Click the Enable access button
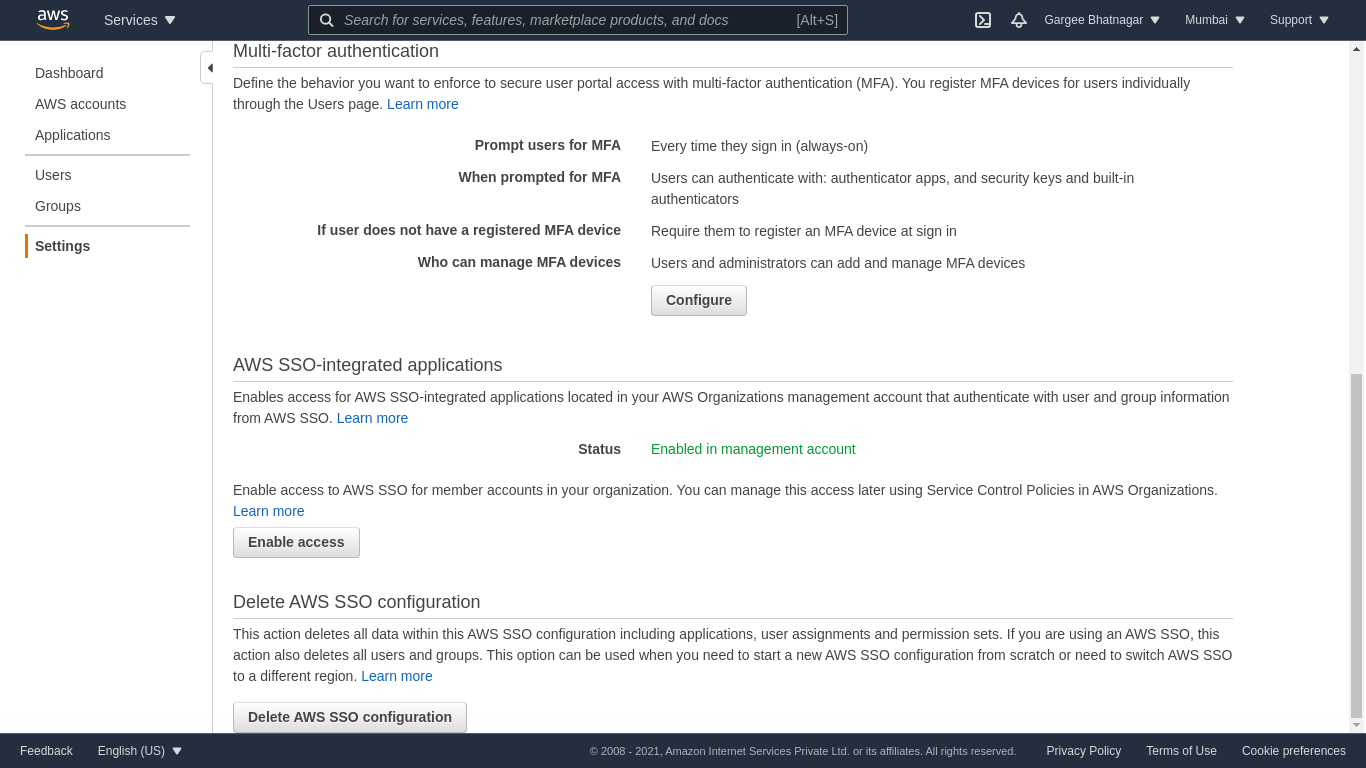The width and height of the screenshot is (1366, 768). 296,542
